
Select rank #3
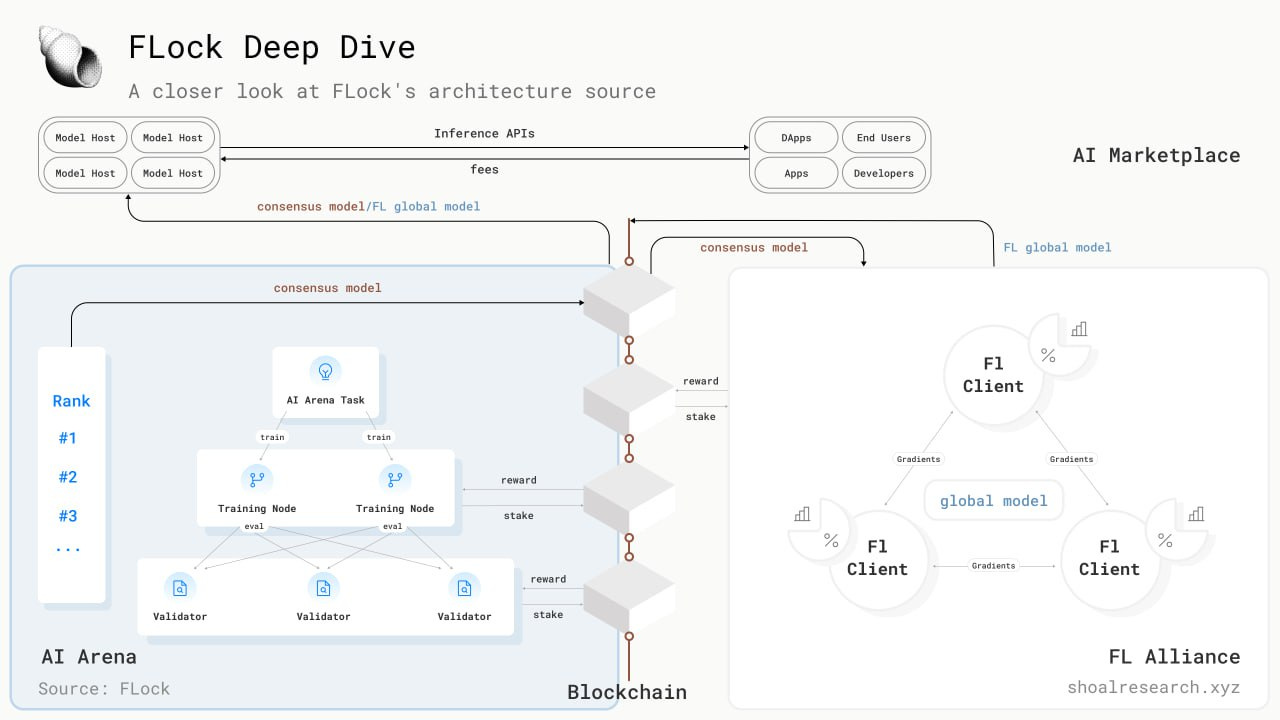pyautogui.click(x=67, y=516)
